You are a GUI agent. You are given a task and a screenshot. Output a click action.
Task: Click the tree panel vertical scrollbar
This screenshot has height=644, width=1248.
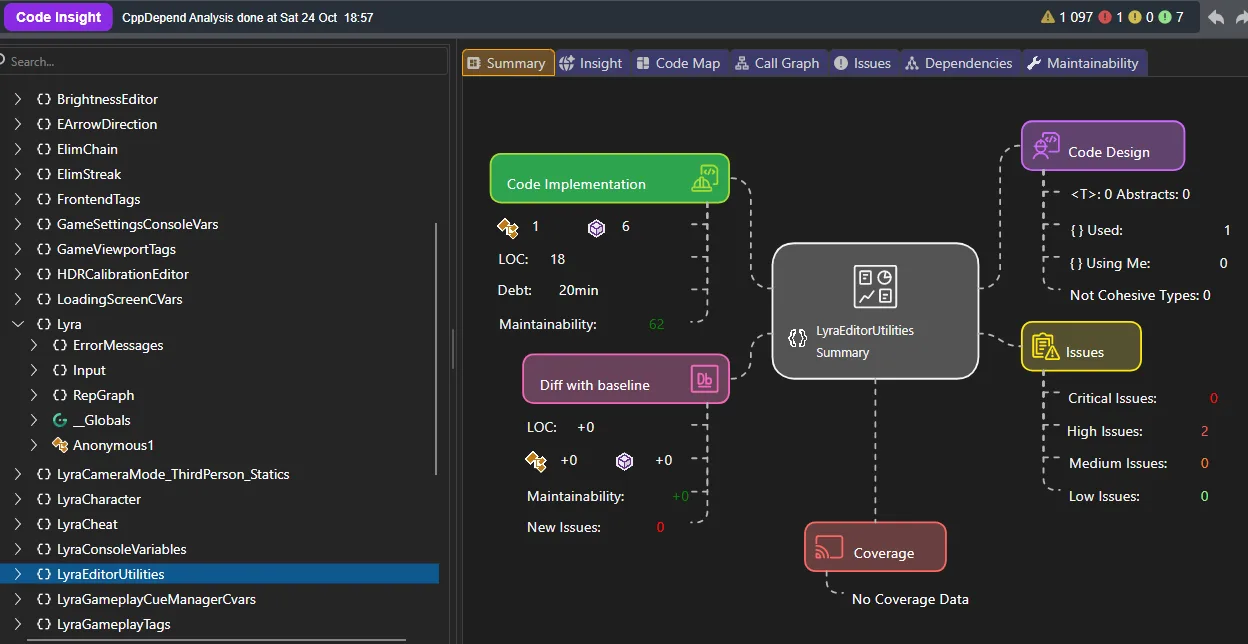[436, 348]
